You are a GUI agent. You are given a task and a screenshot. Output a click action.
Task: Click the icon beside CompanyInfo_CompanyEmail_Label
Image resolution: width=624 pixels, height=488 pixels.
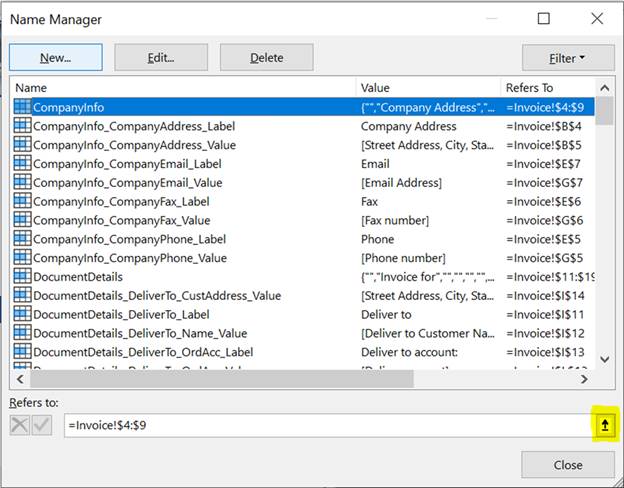pos(22,164)
